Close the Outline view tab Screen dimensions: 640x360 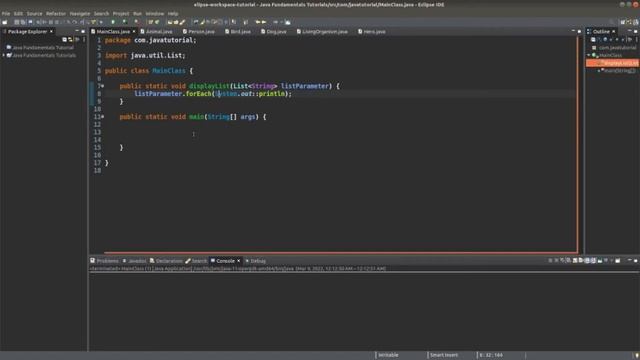click(613, 31)
